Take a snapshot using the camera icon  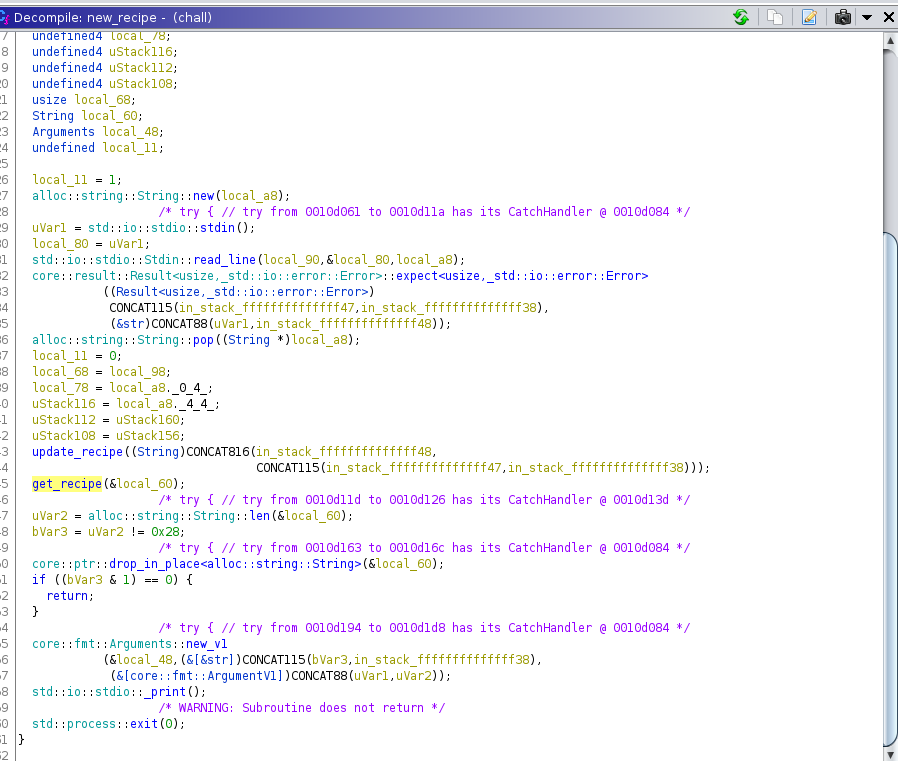tap(842, 17)
